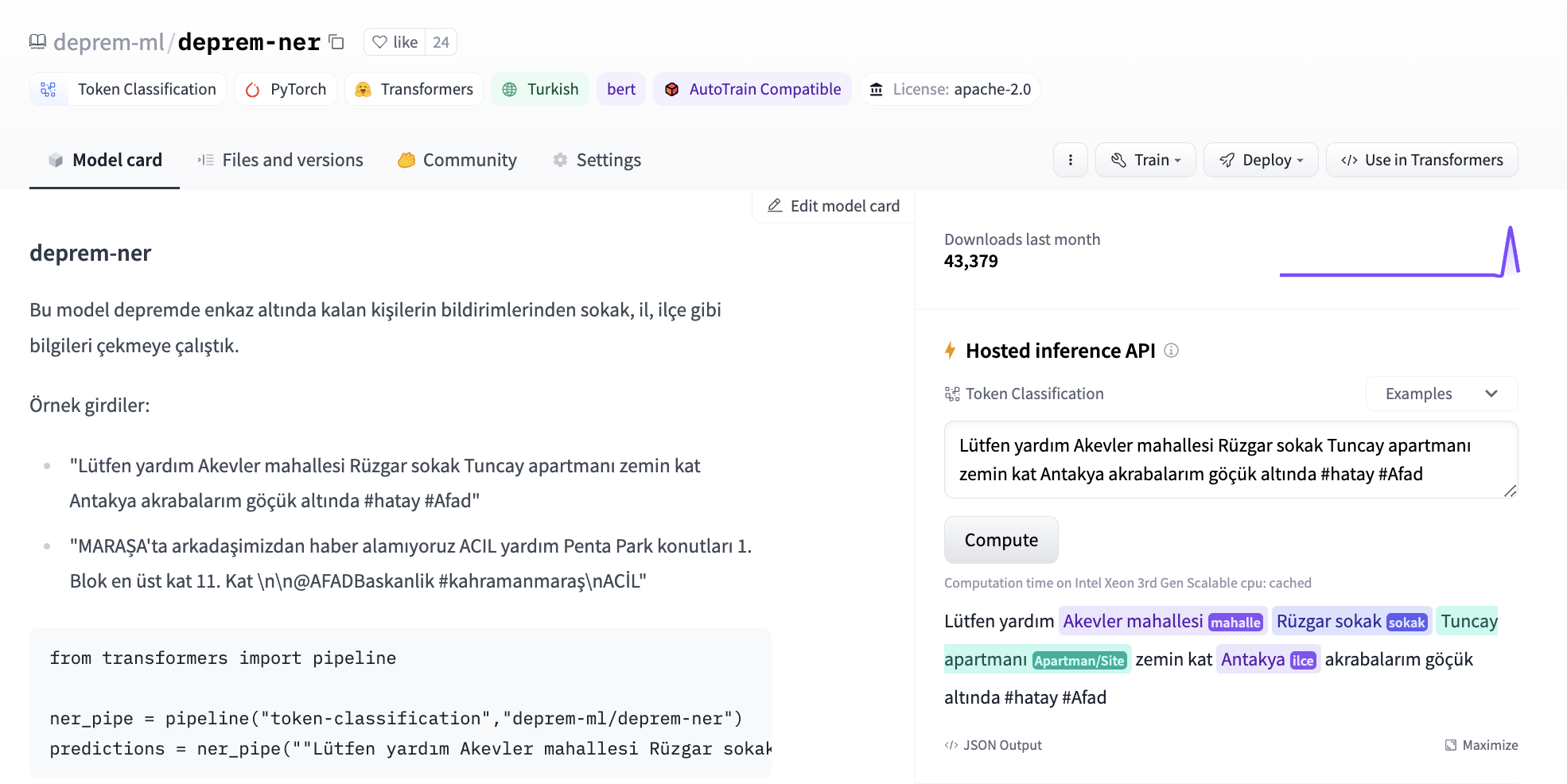1567x784 pixels.
Task: Open the Settings tab
Action: [x=597, y=160]
